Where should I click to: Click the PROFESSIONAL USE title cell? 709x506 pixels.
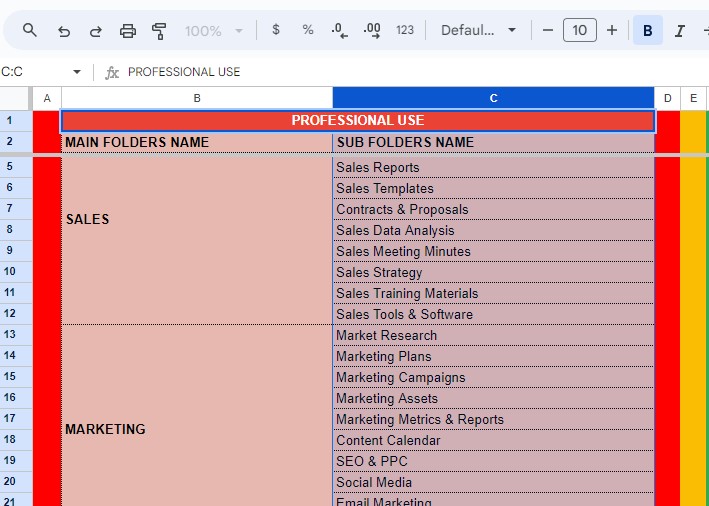pyautogui.click(x=358, y=121)
